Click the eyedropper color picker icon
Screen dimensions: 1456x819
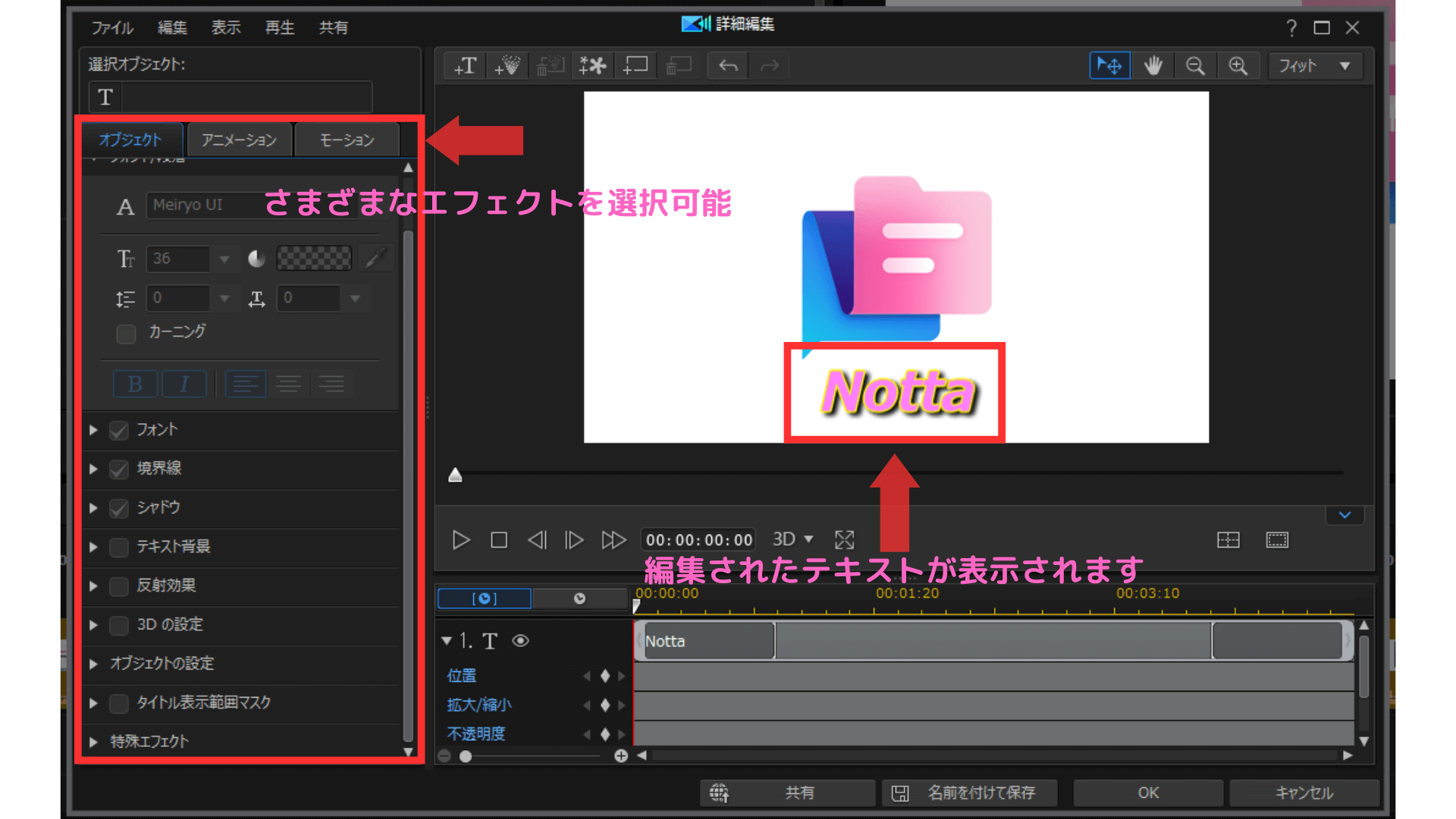click(375, 258)
